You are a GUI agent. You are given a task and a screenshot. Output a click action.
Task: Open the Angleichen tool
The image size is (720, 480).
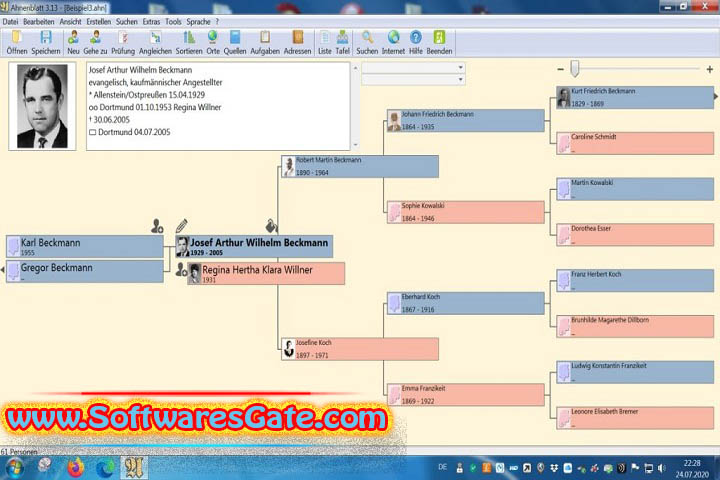[x=155, y=43]
